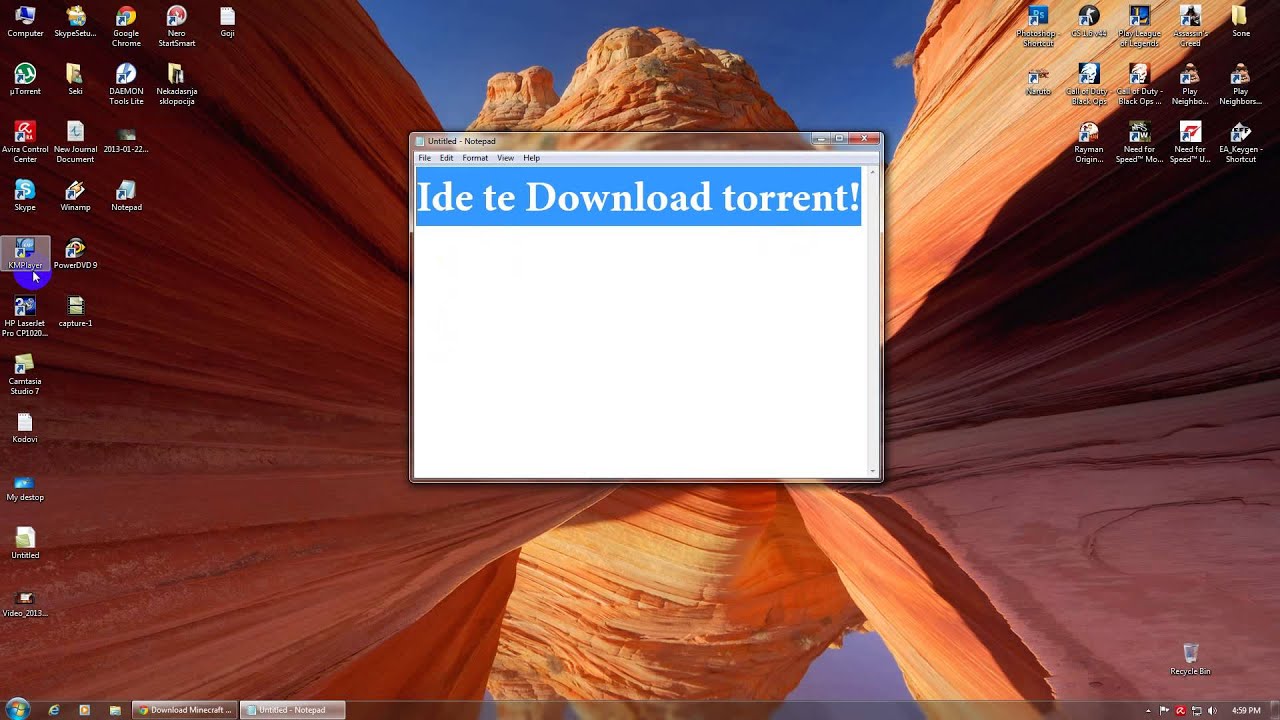Image resolution: width=1280 pixels, height=720 pixels.
Task: Click the Notepad scrollbar up arrow
Action: 873,172
